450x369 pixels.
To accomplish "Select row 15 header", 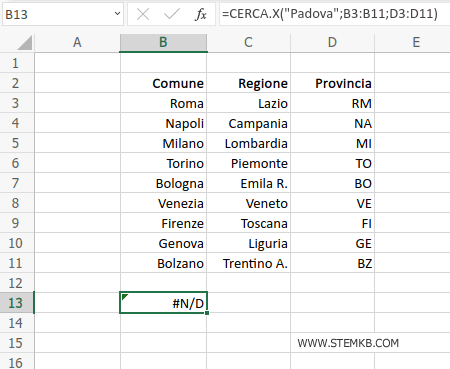I will (x=17, y=343).
